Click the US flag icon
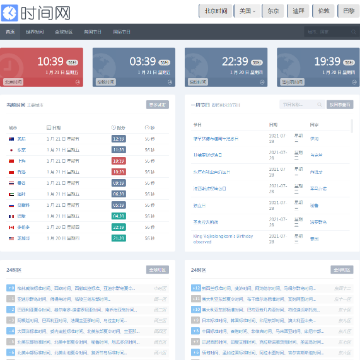Image resolution: width=360 pixels, height=360 pixels. click(11, 238)
